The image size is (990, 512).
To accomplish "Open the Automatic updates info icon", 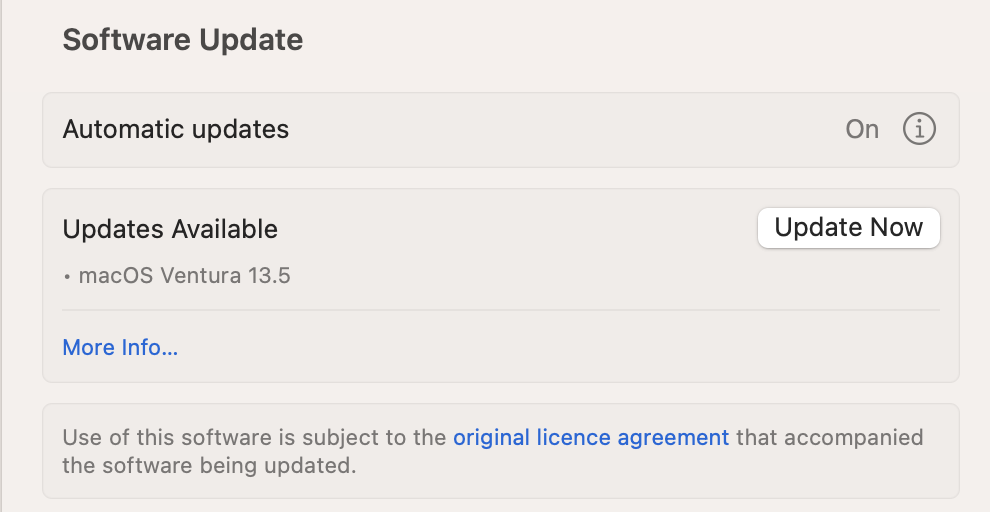I will [x=919, y=129].
